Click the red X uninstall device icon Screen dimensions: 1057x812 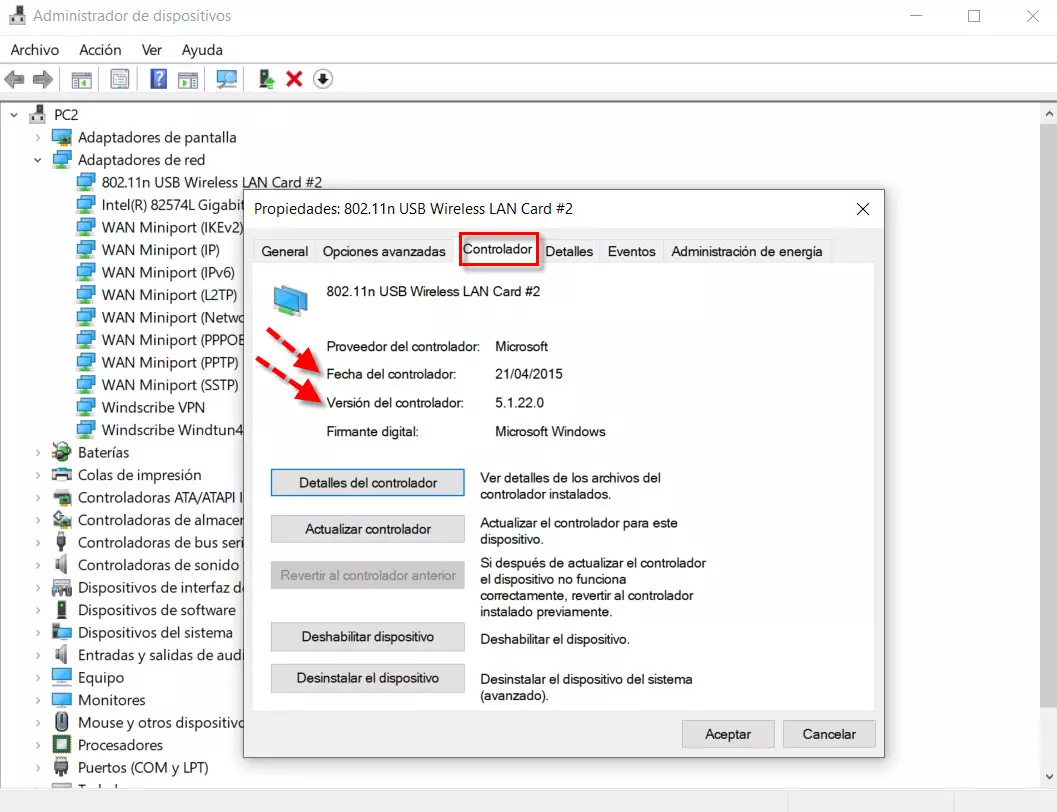click(x=294, y=79)
